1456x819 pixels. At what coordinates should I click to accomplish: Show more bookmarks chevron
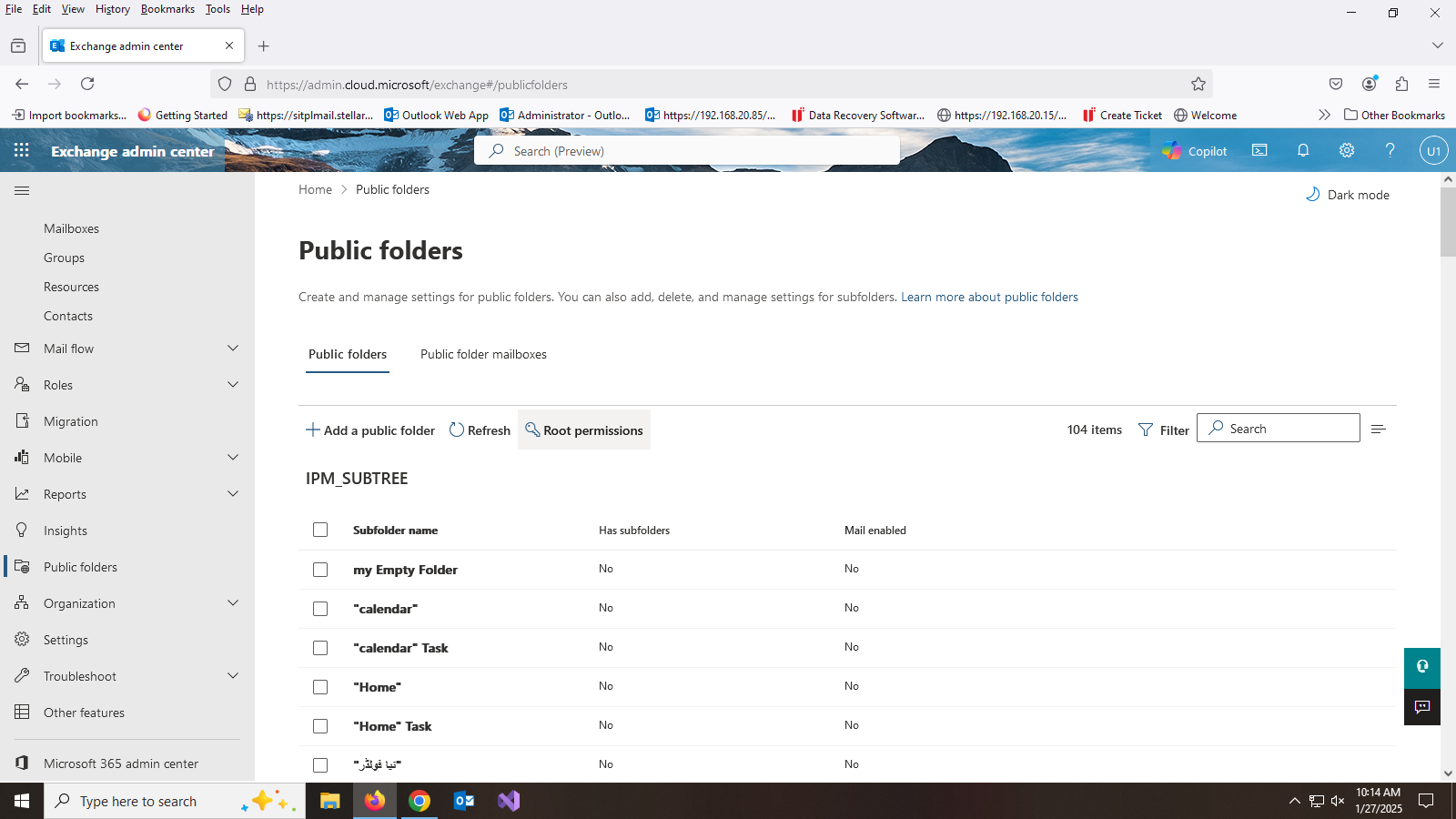pos(1324,116)
